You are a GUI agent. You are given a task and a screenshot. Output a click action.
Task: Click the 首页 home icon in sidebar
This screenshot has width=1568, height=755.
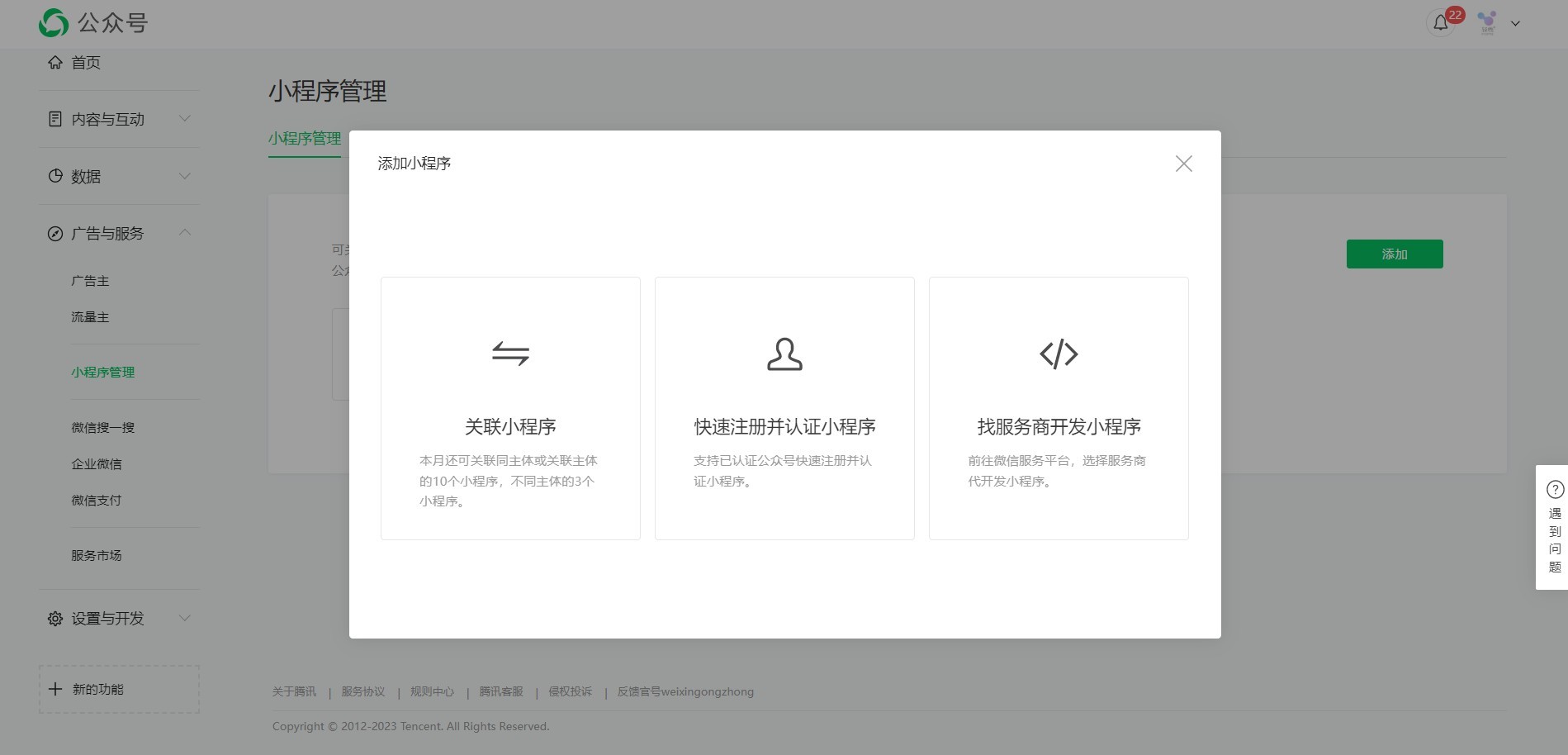point(54,62)
